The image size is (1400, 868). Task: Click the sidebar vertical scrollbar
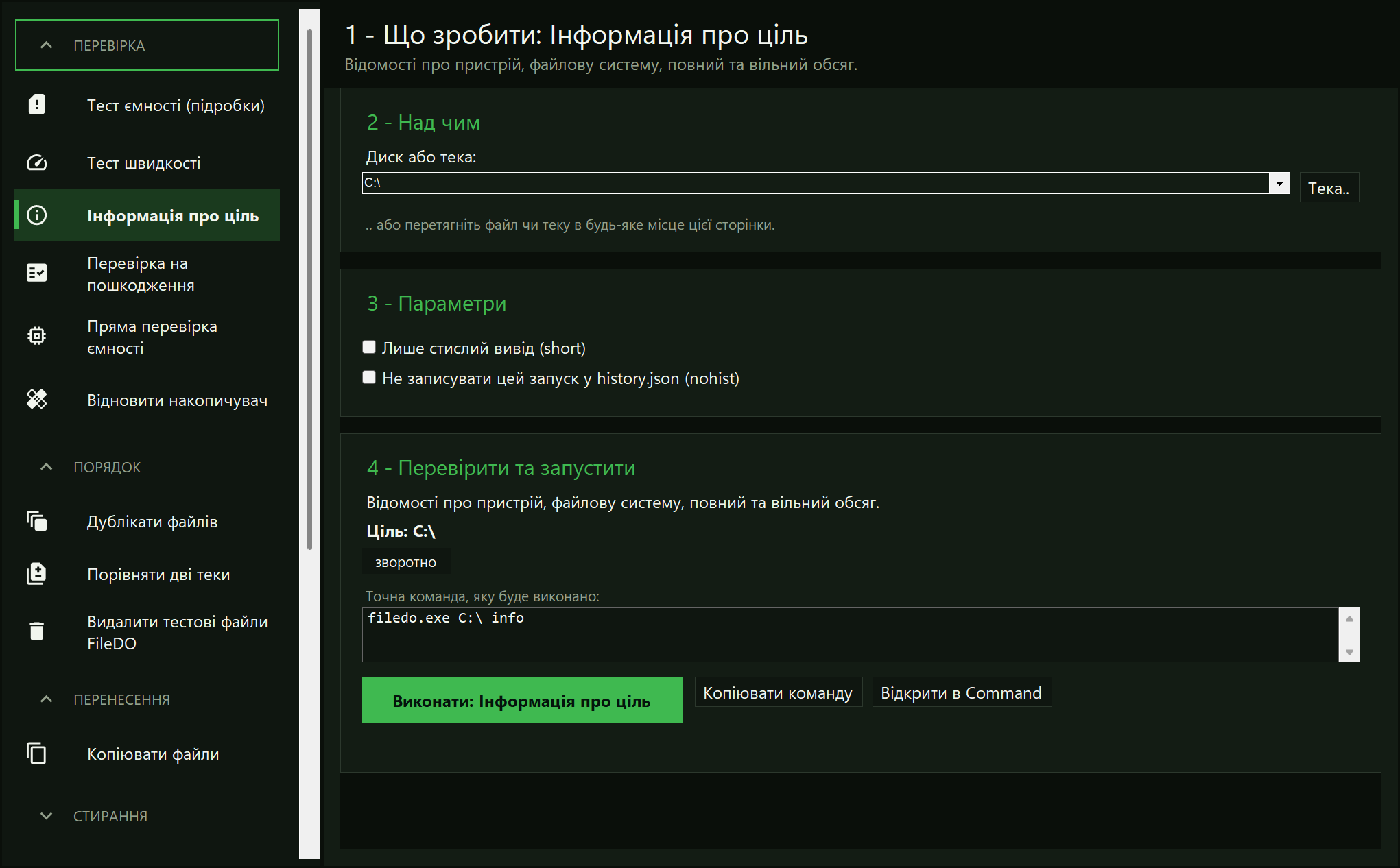click(x=309, y=288)
